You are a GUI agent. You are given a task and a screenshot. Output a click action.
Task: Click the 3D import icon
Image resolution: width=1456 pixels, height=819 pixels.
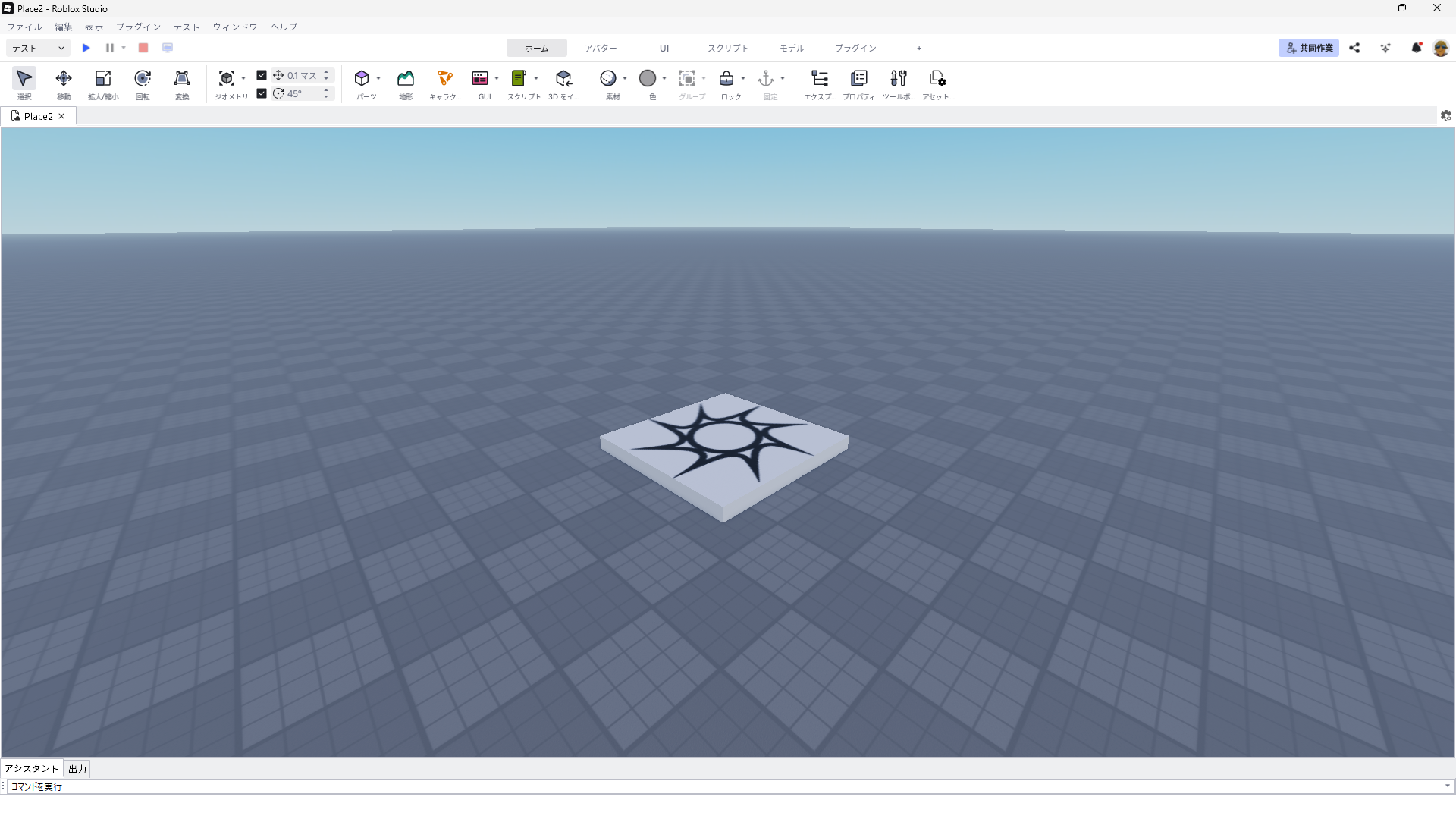563,79
